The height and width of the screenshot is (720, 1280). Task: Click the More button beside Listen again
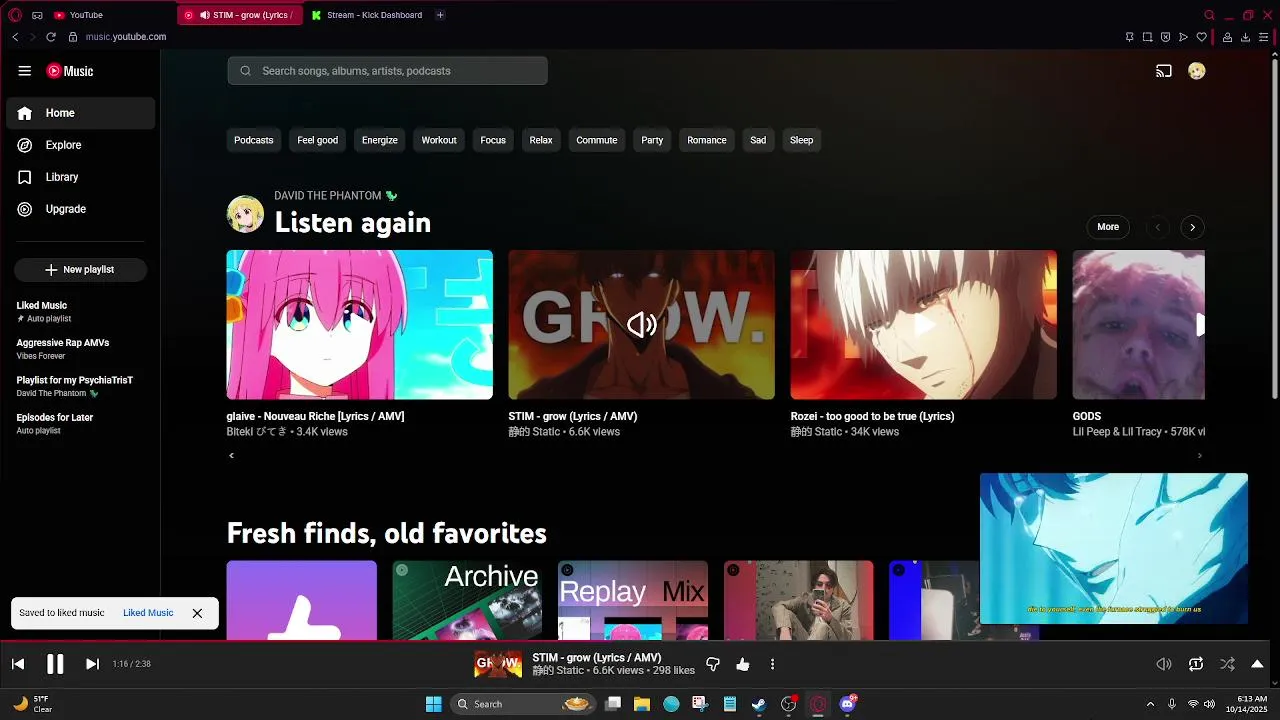pos(1108,227)
